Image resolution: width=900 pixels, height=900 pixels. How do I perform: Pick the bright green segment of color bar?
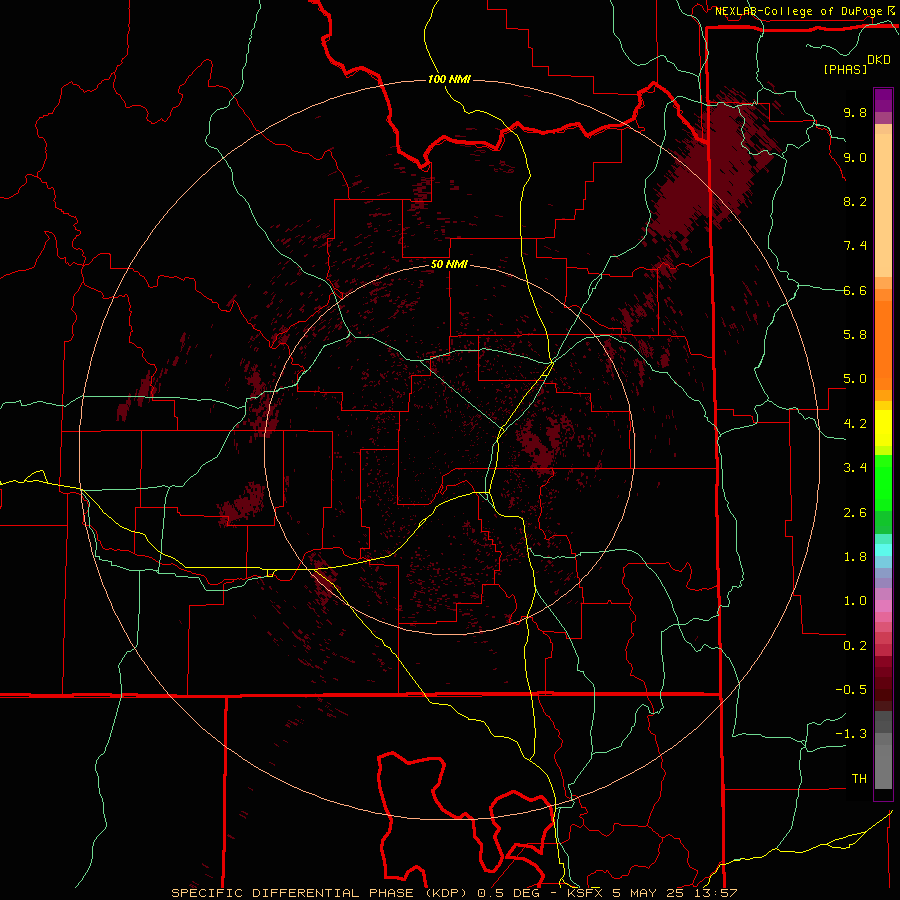pyautogui.click(x=883, y=482)
